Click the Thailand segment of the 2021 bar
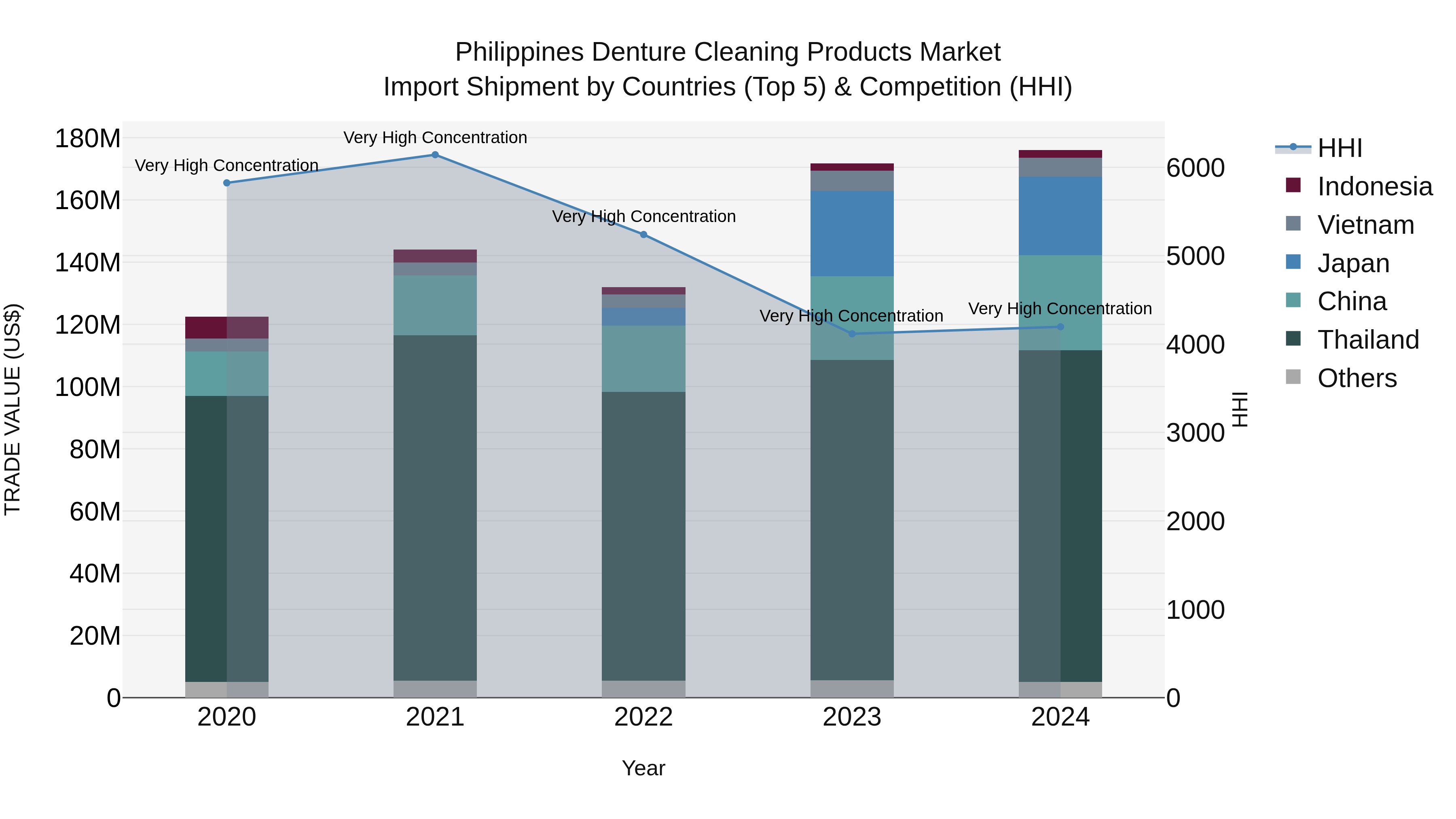The height and width of the screenshot is (819, 1456). [x=435, y=508]
